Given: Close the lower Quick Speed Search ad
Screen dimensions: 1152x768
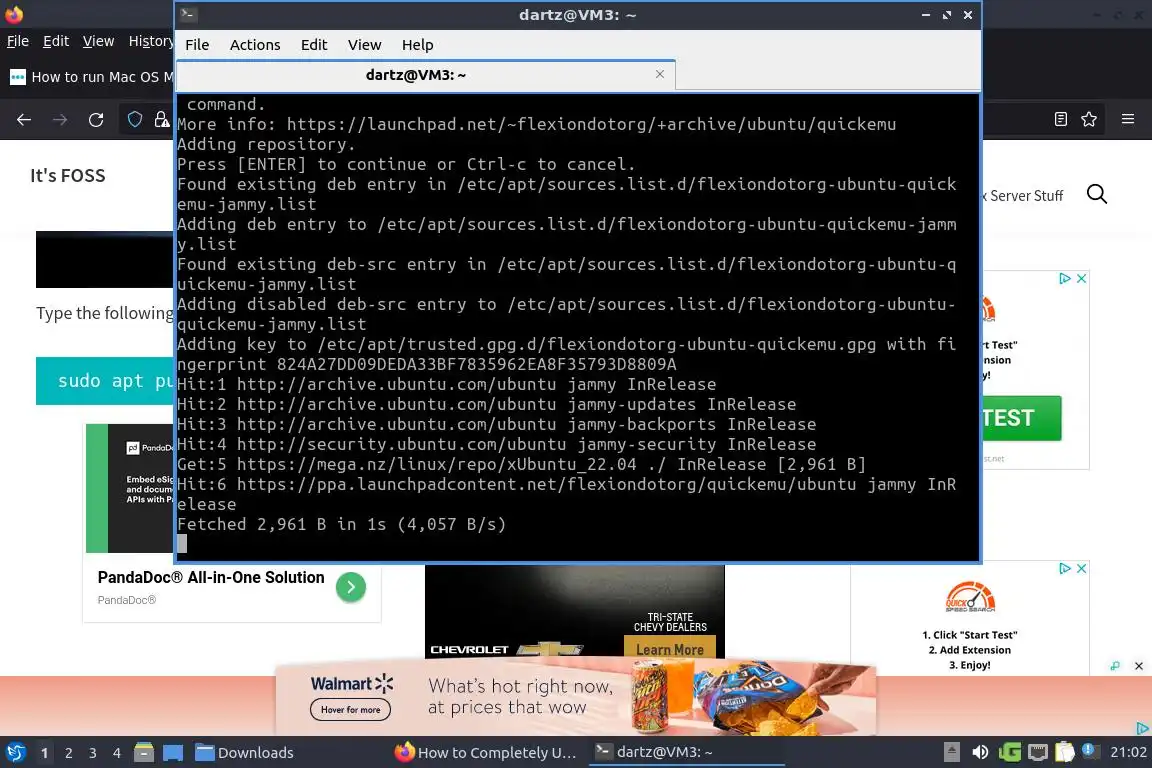Looking at the screenshot, I should pyautogui.click(x=1081, y=568).
